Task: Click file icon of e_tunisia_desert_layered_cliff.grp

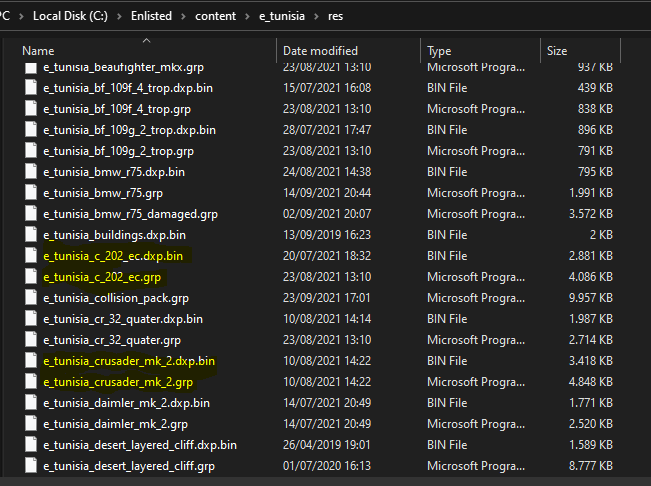Action: tap(31, 466)
